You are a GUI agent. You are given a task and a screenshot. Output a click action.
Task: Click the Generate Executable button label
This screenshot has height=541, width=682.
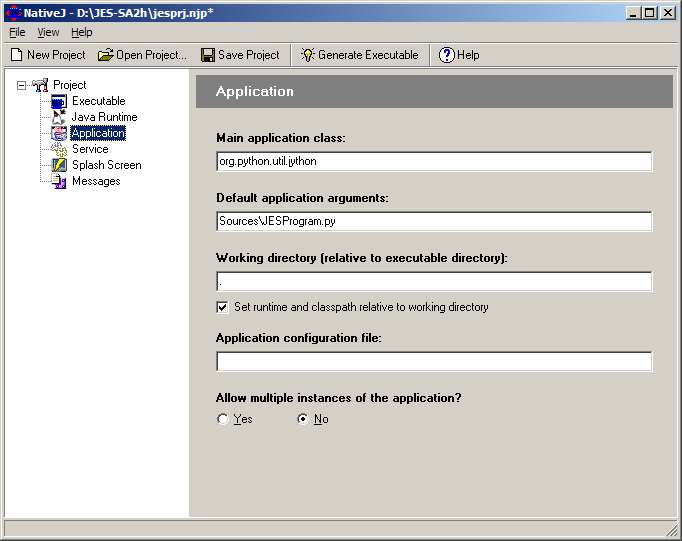click(368, 55)
